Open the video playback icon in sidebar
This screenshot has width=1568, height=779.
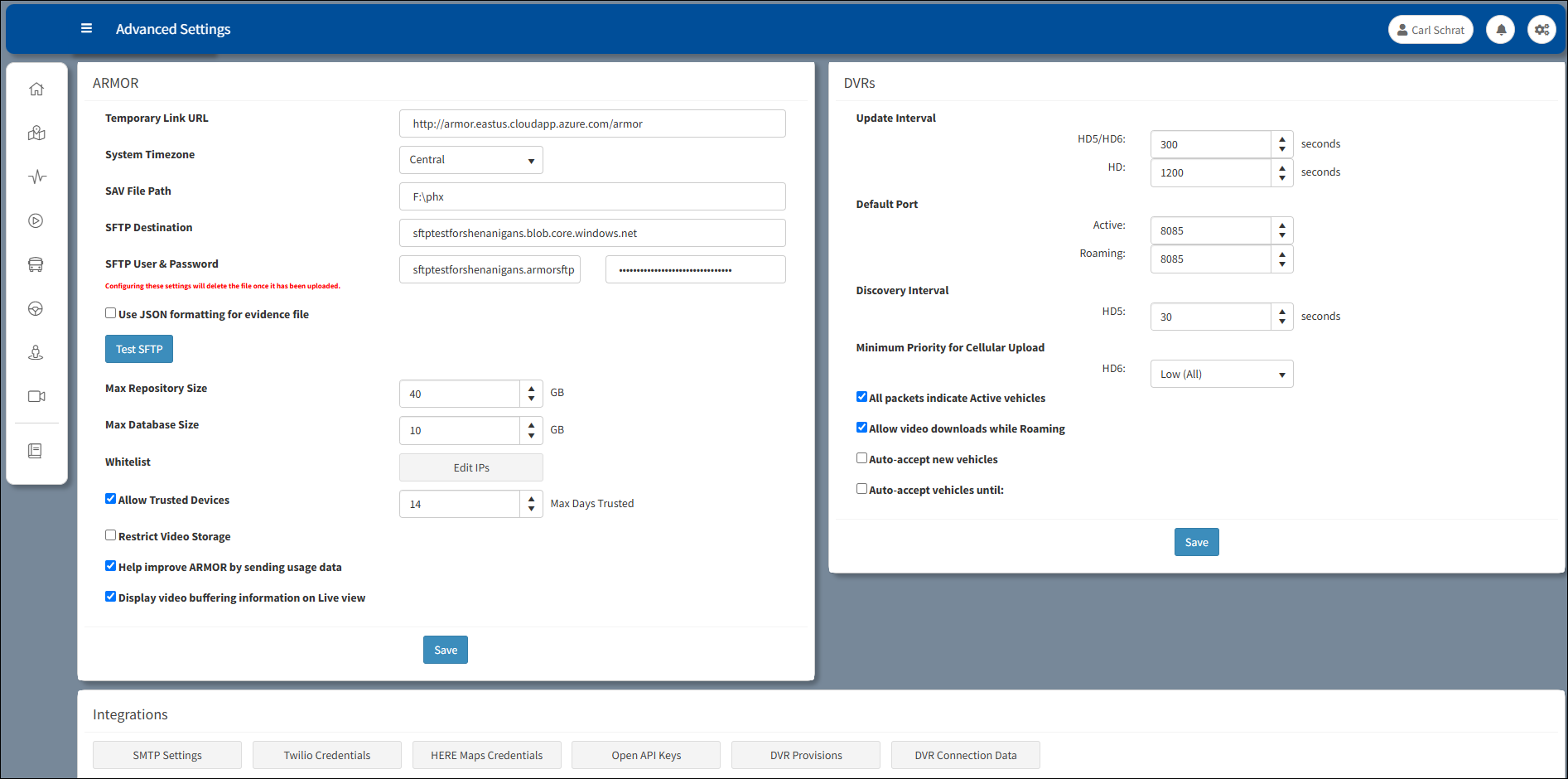coord(36,220)
